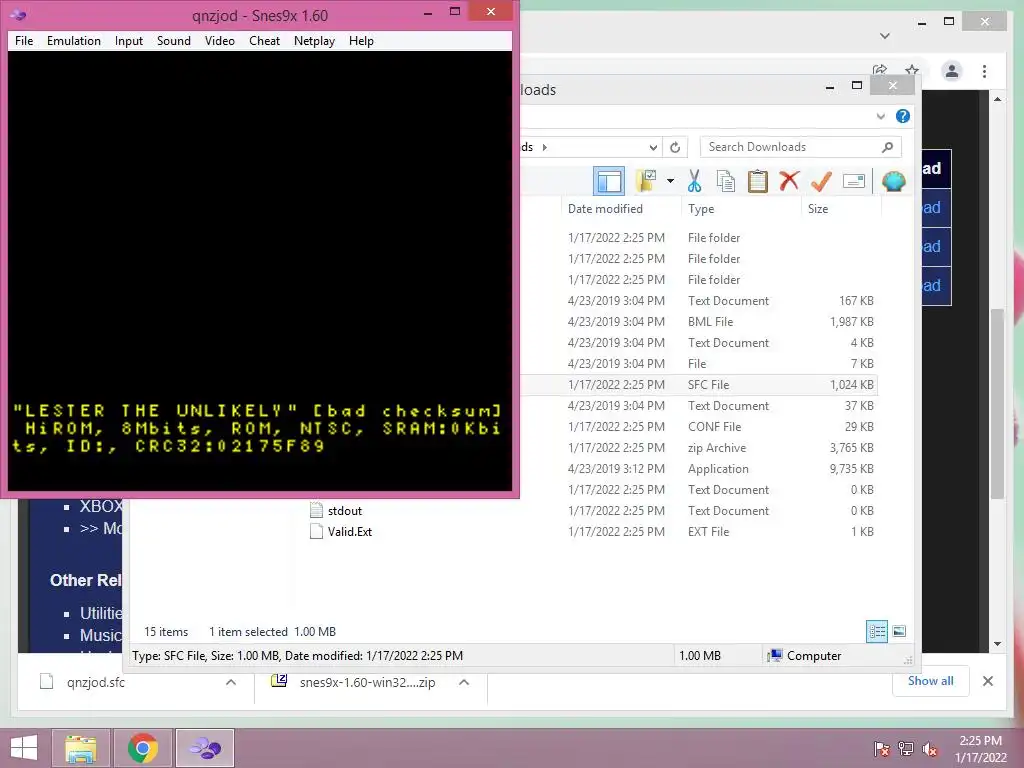Click the shell globe toolbar icon
This screenshot has width=1024, height=768.
893,181
